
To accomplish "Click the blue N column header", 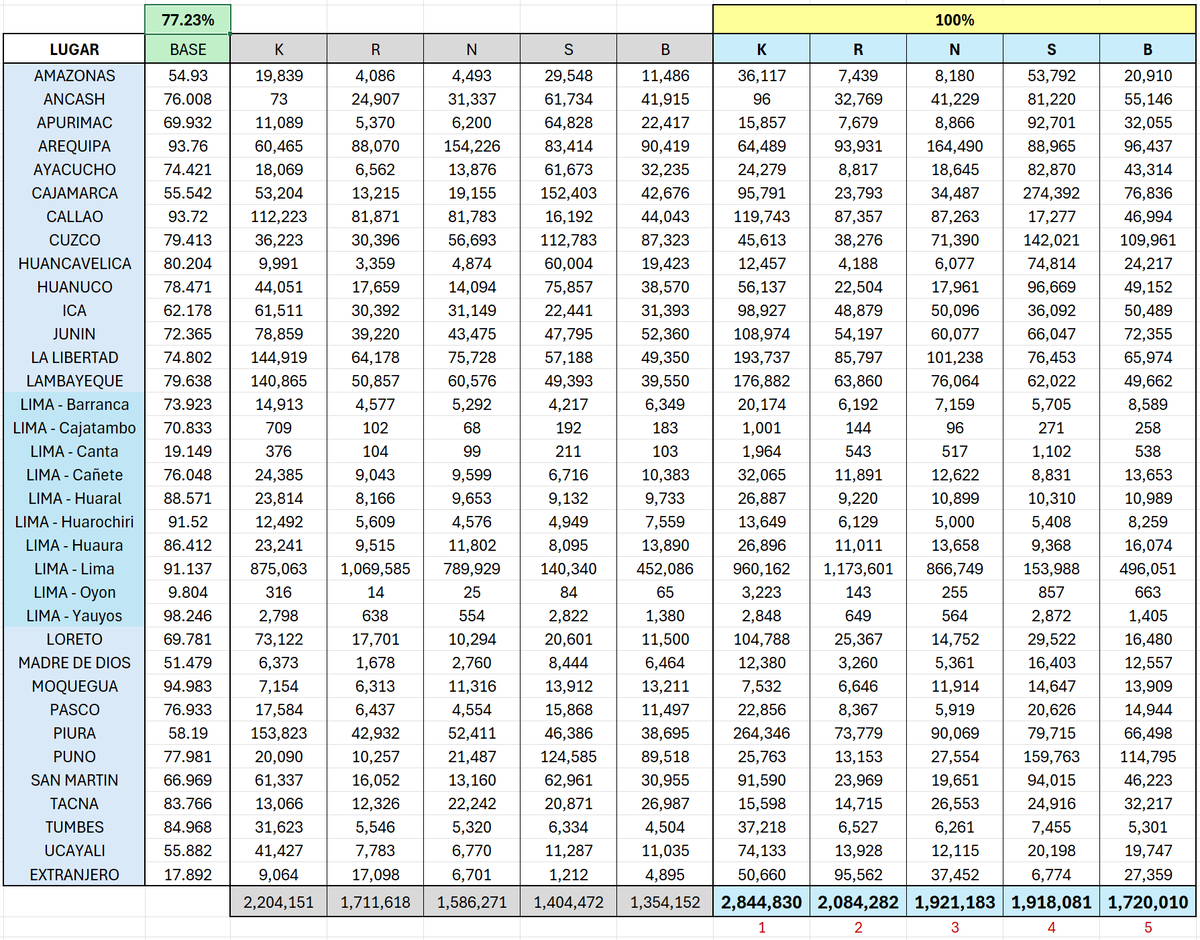I will point(955,49).
